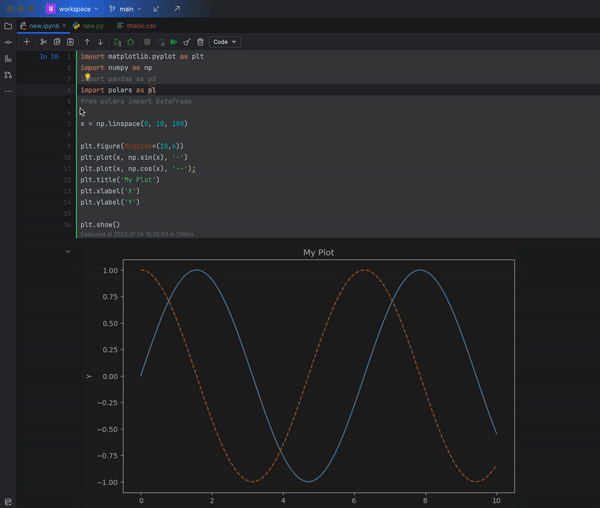600x508 pixels.
Task: Click the More tool windows ellipsis
Action: click(8, 91)
